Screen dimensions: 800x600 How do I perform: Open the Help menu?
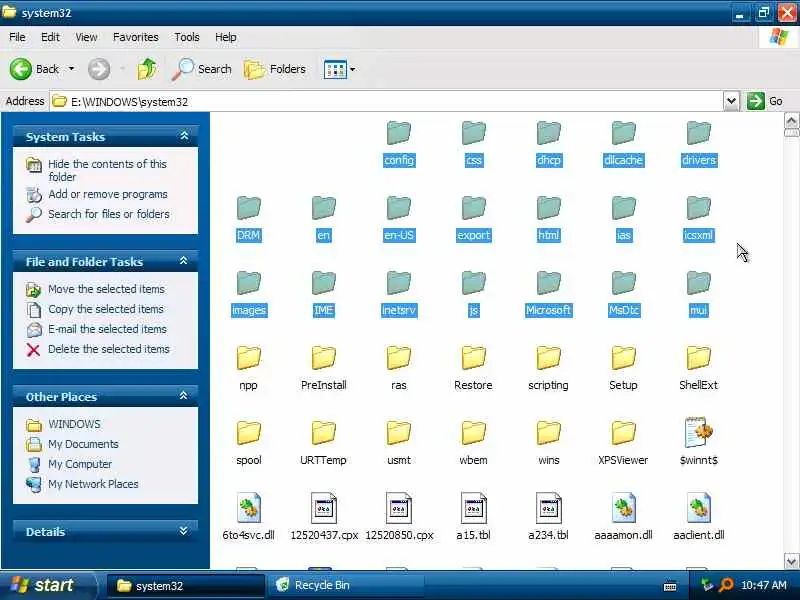tap(225, 37)
